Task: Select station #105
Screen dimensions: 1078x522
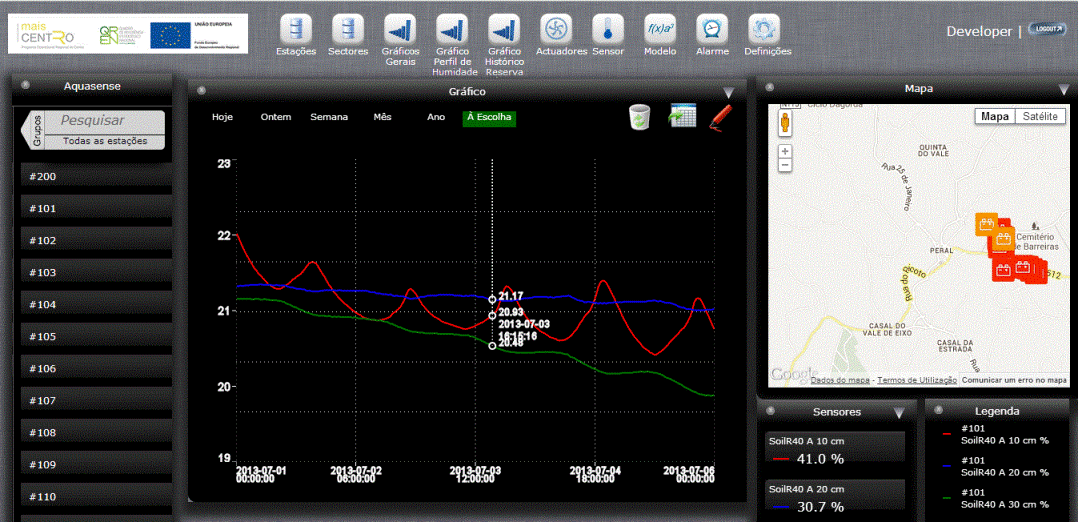Action: click(x=96, y=336)
